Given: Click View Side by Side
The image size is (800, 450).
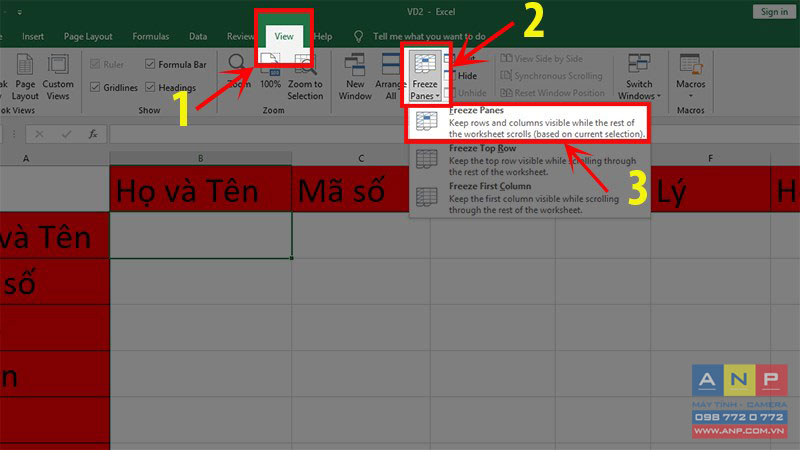Looking at the screenshot, I should click(541, 58).
